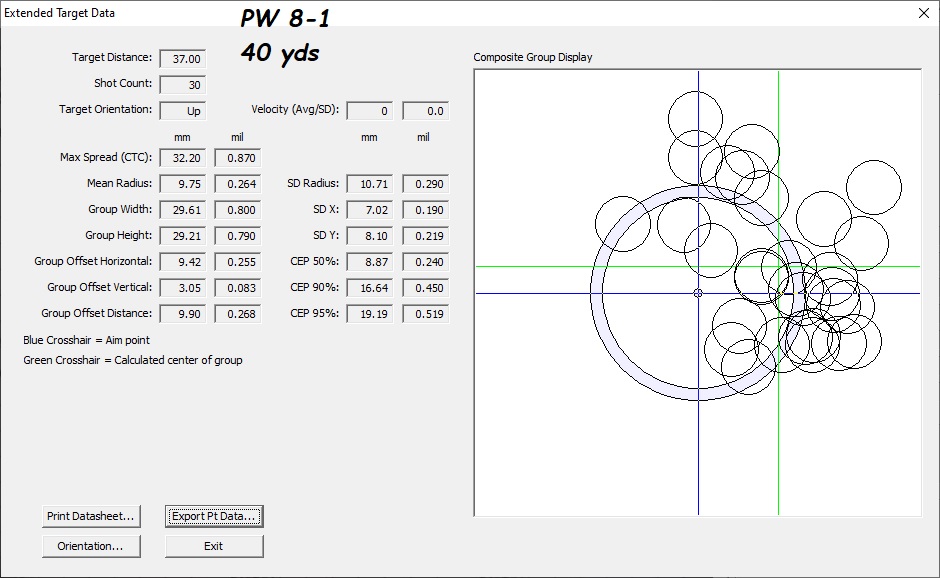Select Group Offset Vertical mil value 0.083
940x578 pixels.
238,288
